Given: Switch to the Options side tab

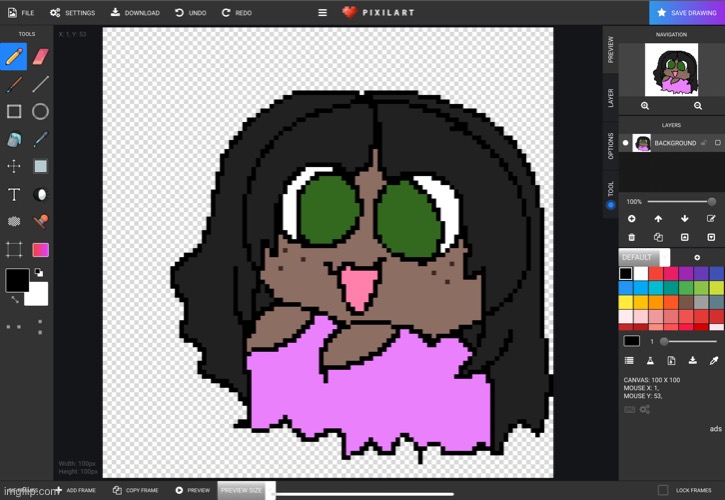Looking at the screenshot, I should pos(610,146).
